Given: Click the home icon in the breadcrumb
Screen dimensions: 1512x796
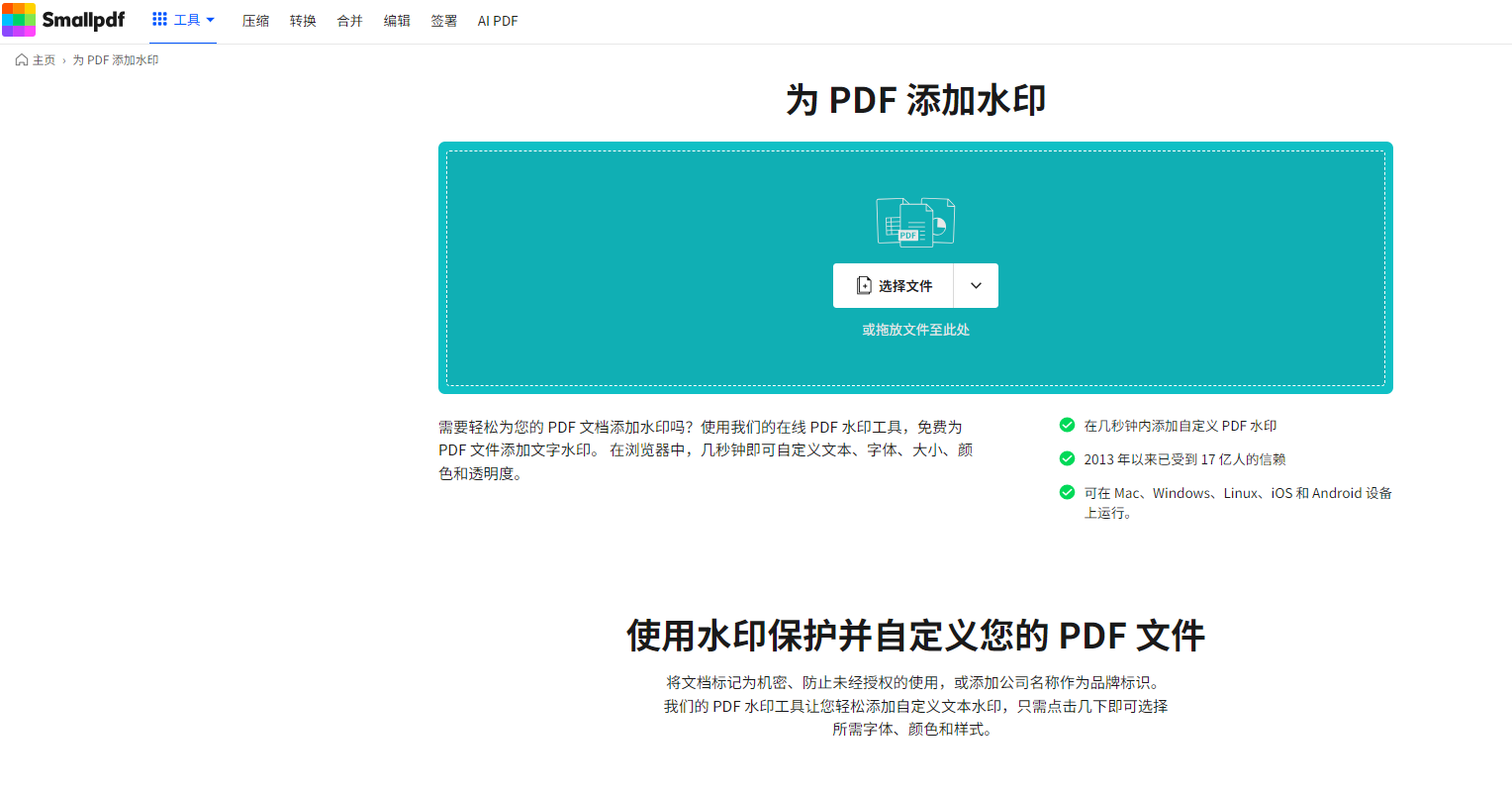Looking at the screenshot, I should click(22, 60).
